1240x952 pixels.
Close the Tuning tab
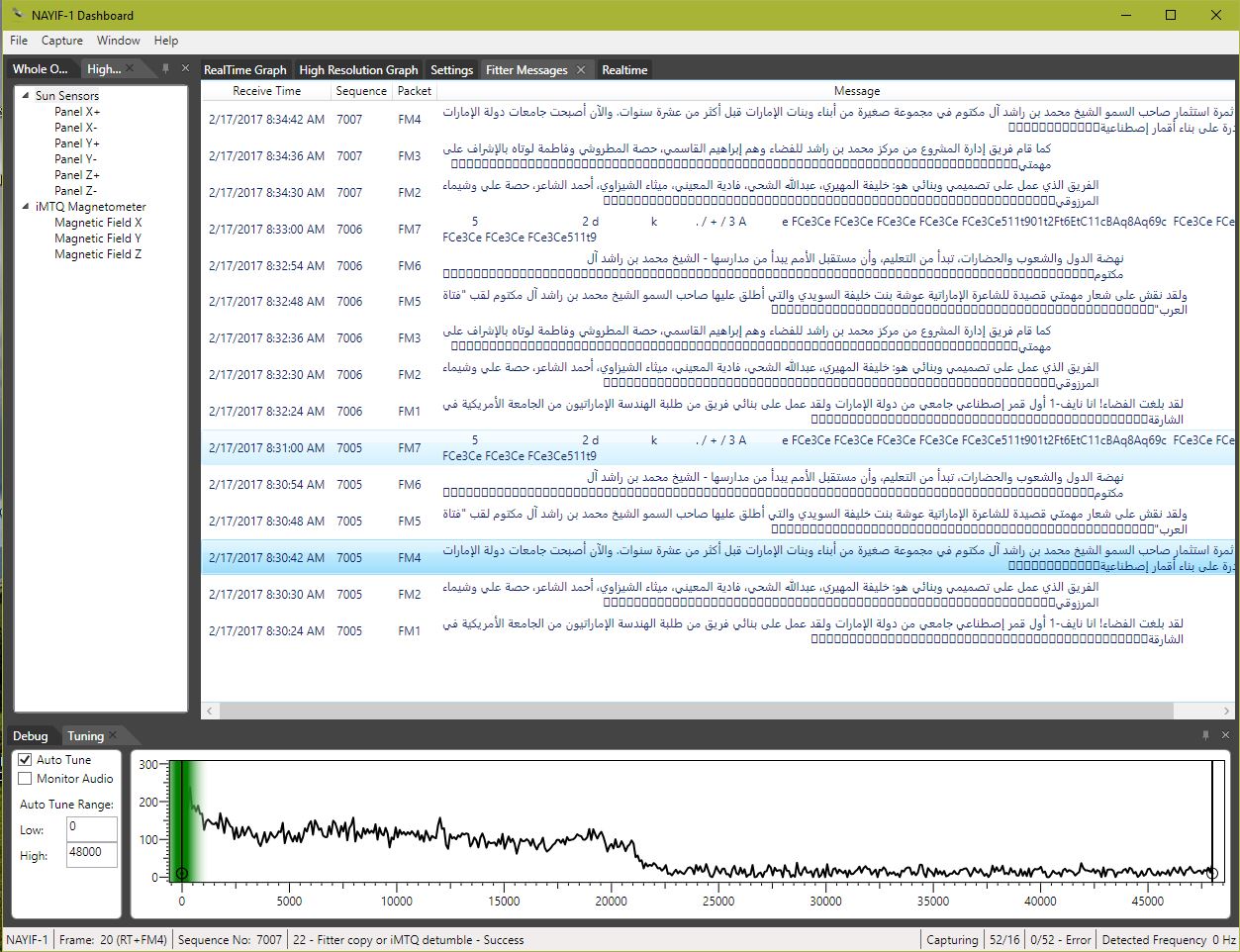(x=113, y=735)
